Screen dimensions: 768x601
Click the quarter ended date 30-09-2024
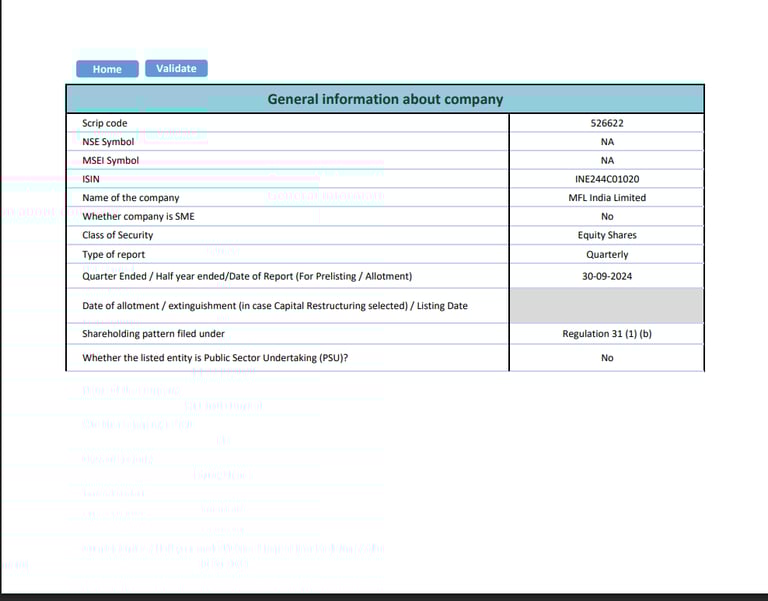click(607, 276)
